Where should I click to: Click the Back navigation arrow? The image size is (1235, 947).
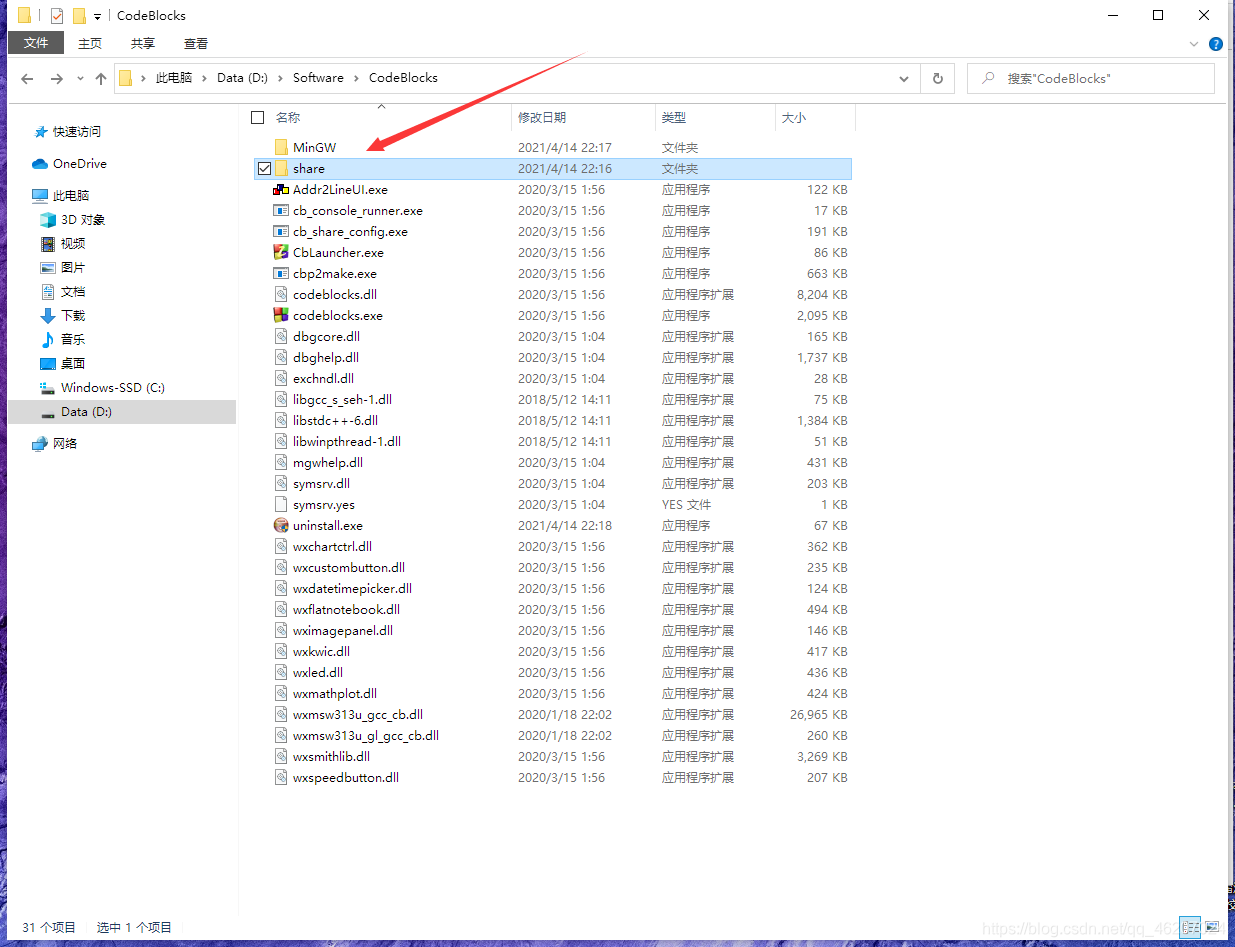tap(27, 78)
